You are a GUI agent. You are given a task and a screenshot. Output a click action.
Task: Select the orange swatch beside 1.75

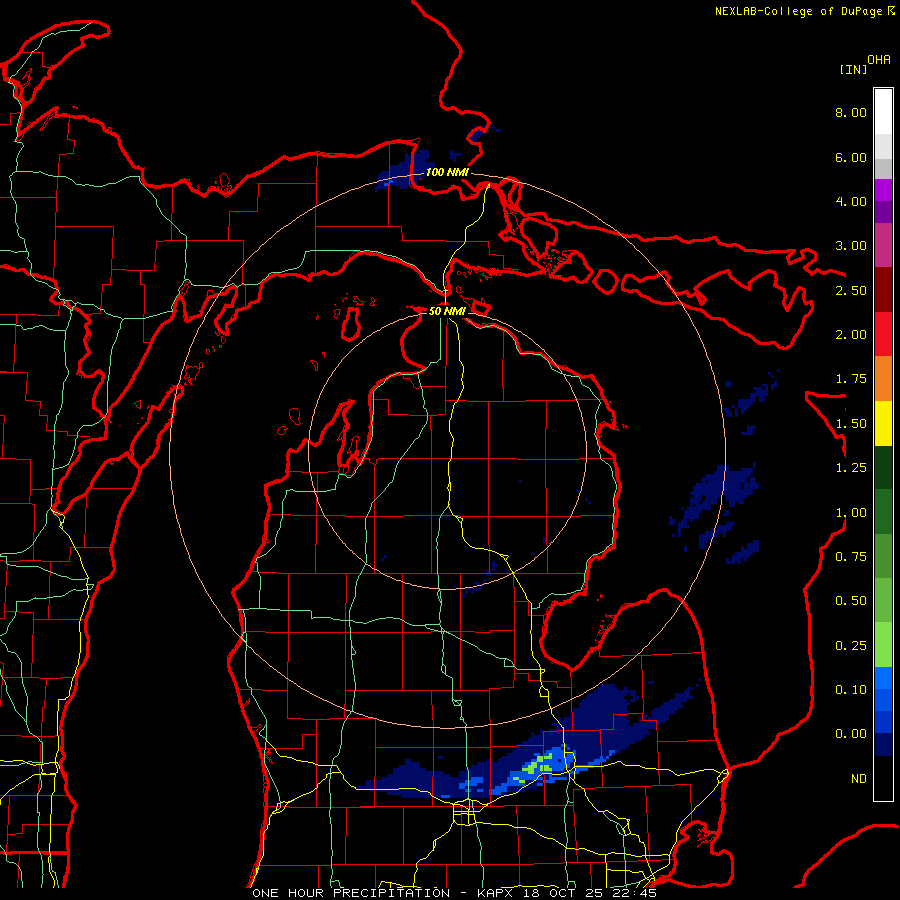(x=883, y=378)
